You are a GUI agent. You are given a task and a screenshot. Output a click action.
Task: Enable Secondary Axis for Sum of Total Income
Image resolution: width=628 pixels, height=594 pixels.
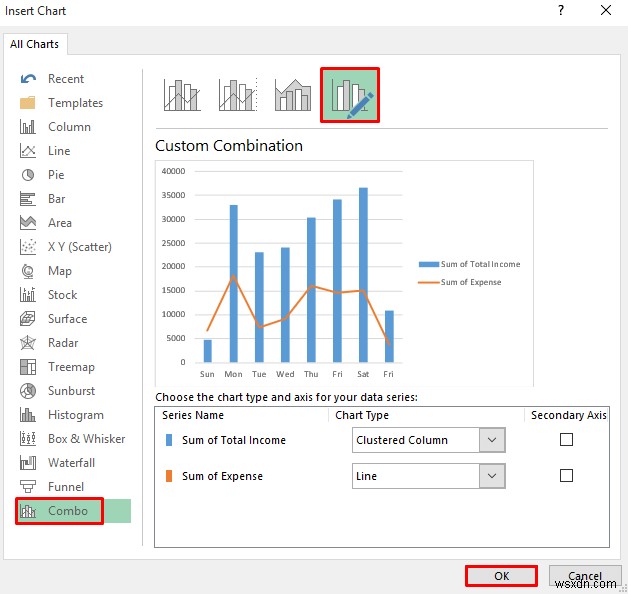click(x=566, y=440)
